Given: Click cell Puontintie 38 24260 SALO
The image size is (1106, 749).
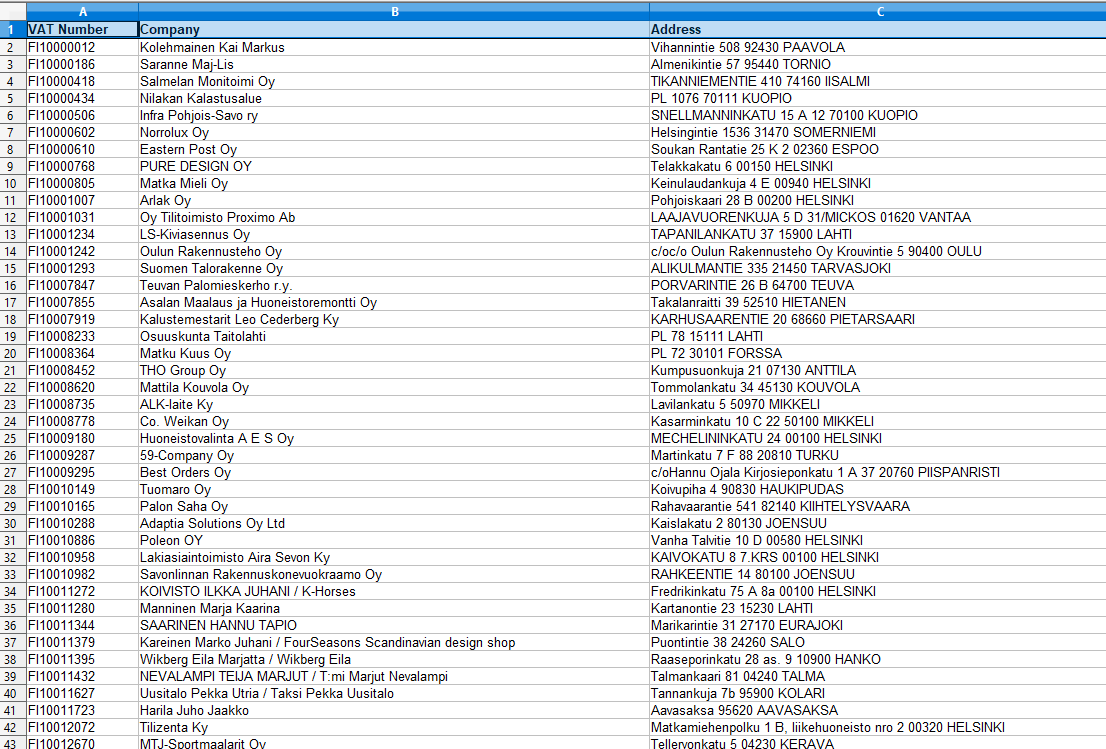Looking at the screenshot, I should click(877, 643).
